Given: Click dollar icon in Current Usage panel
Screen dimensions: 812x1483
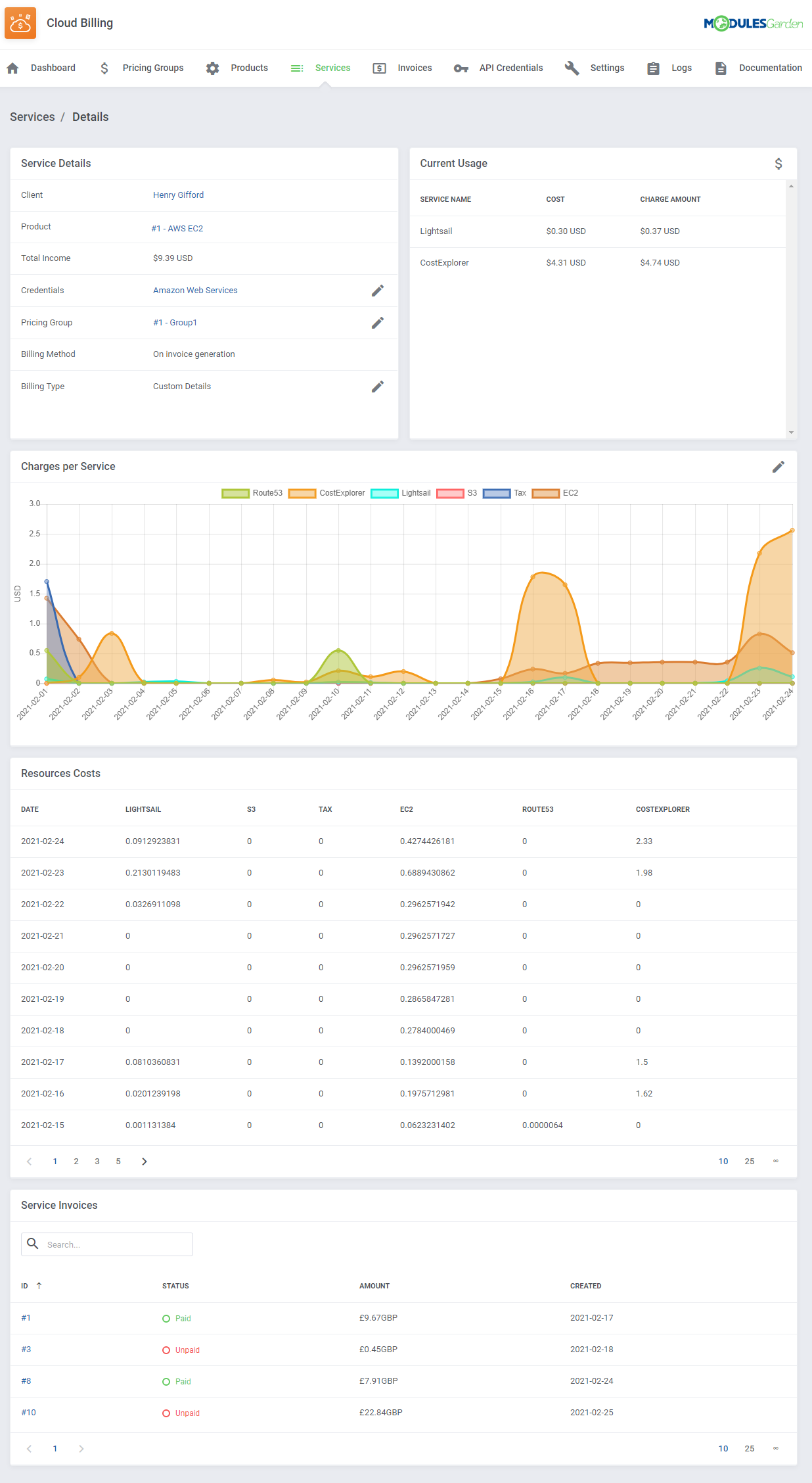Looking at the screenshot, I should click(778, 164).
